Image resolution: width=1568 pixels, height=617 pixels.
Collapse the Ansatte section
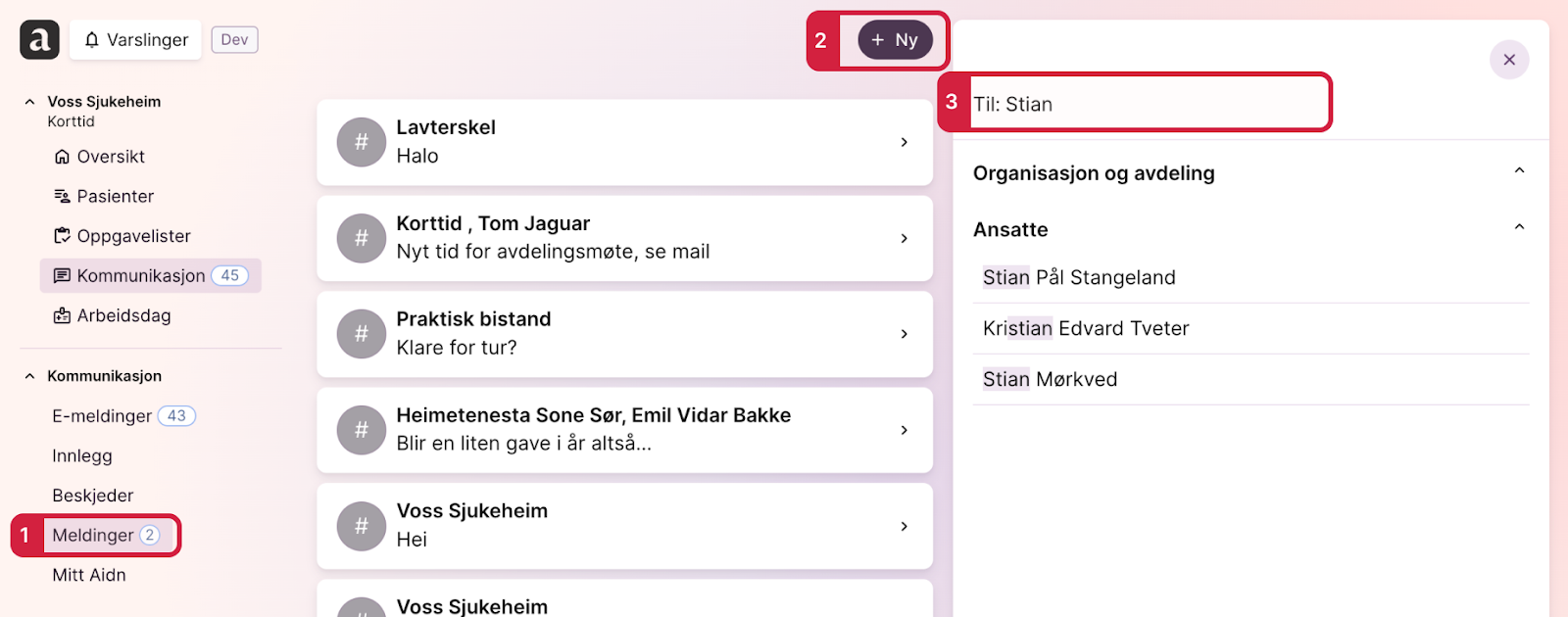pyautogui.click(x=1519, y=228)
